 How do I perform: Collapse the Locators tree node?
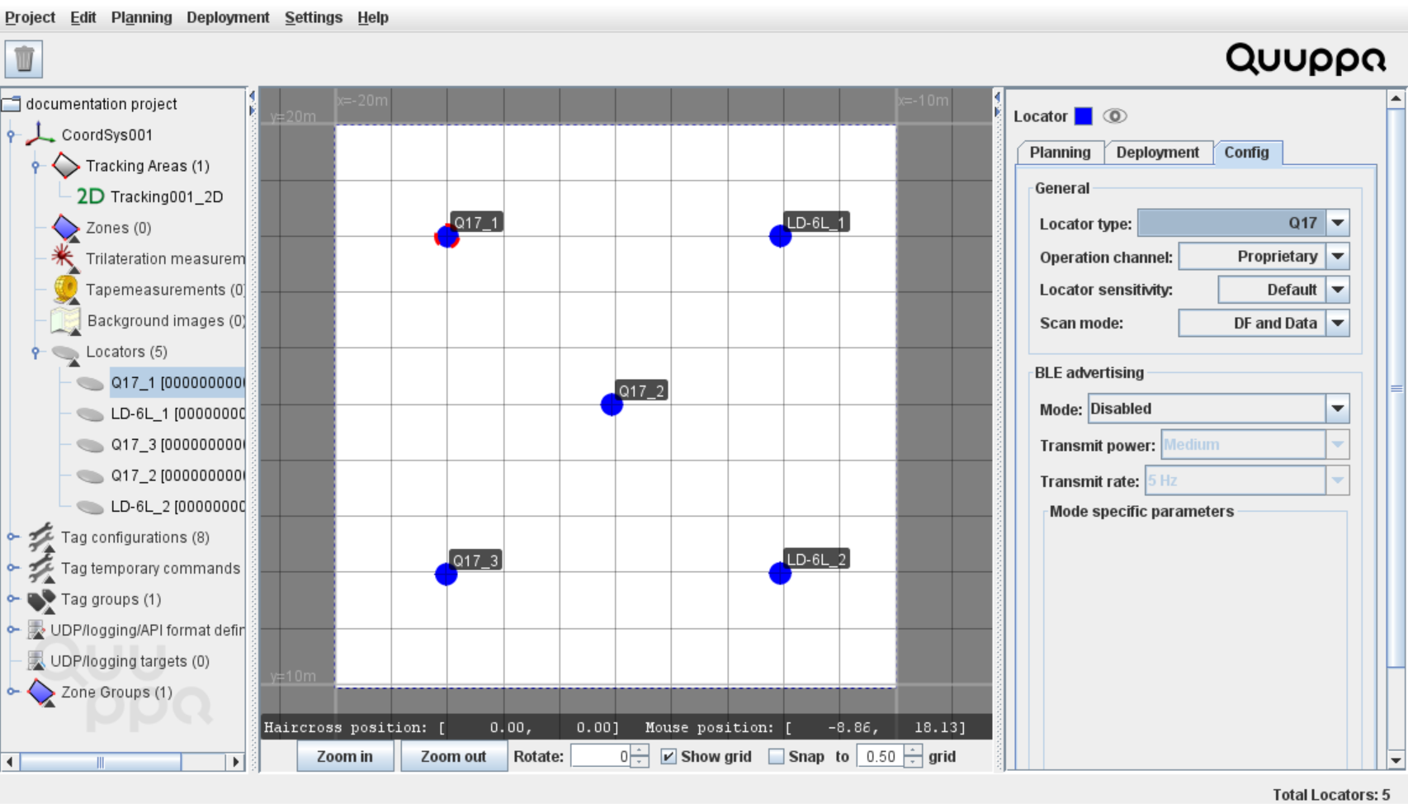[37, 352]
